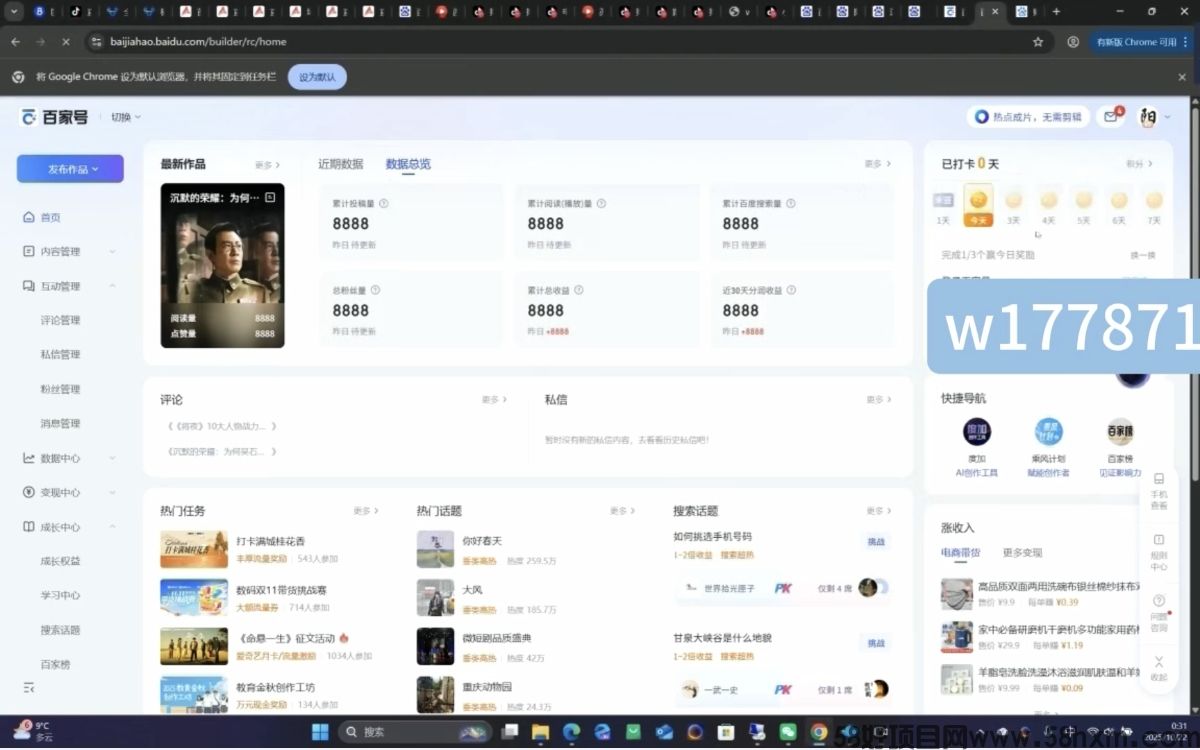Image resolution: width=1200 pixels, height=750 pixels.
Task: Click the user avatar in header
Action: pos(1148,117)
